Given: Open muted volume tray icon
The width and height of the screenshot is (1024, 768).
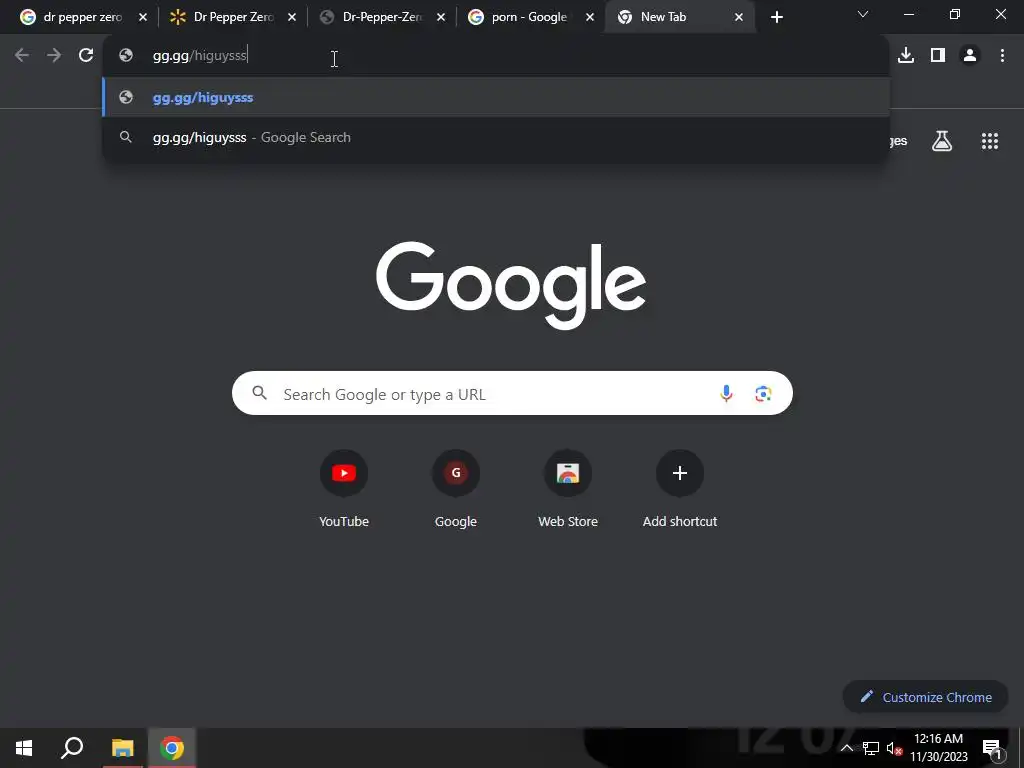Looking at the screenshot, I should 894,748.
